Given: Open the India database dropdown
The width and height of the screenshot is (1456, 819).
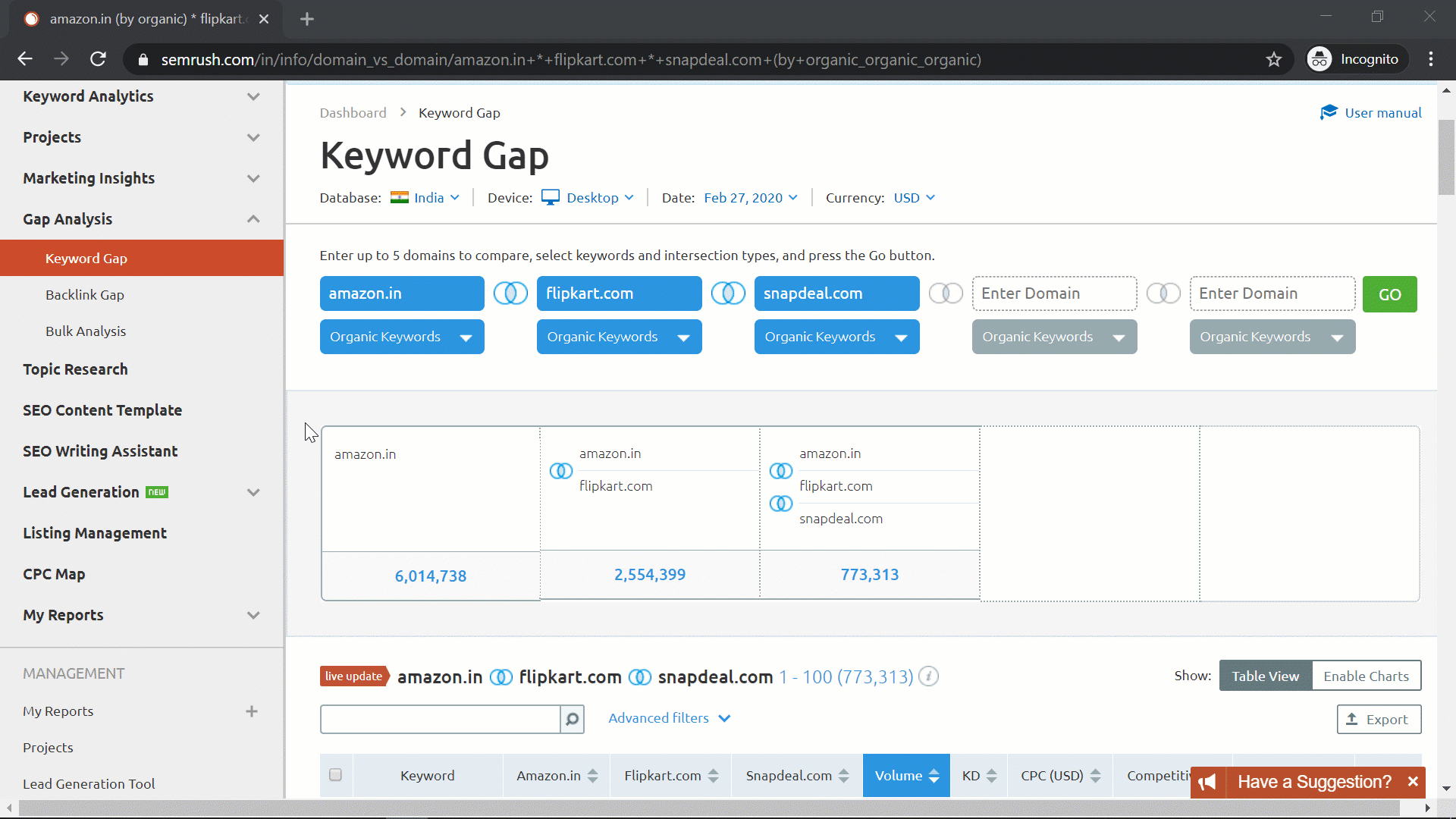Looking at the screenshot, I should pos(425,198).
